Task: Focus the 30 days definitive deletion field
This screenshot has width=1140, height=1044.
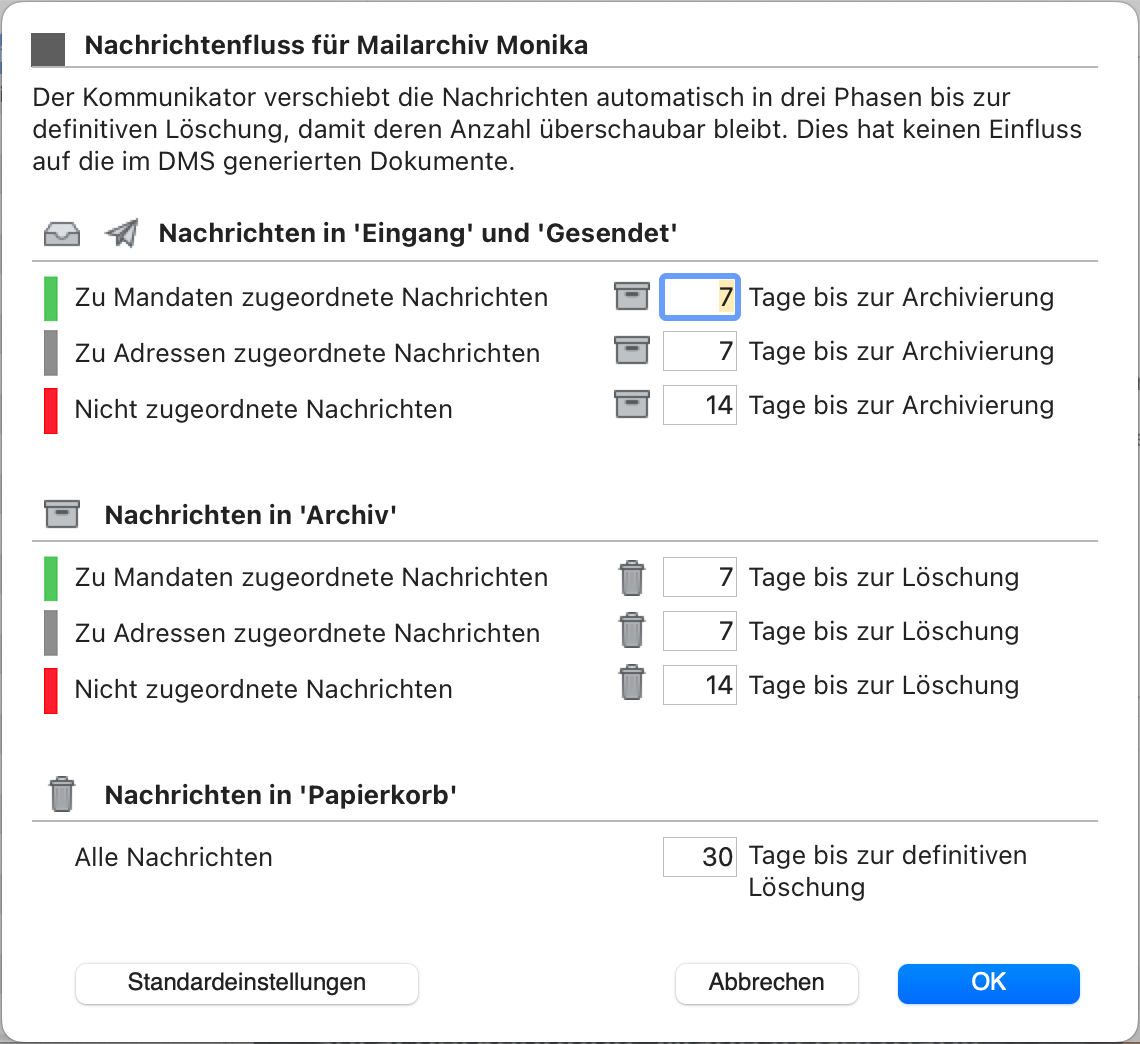Action: tap(699, 857)
